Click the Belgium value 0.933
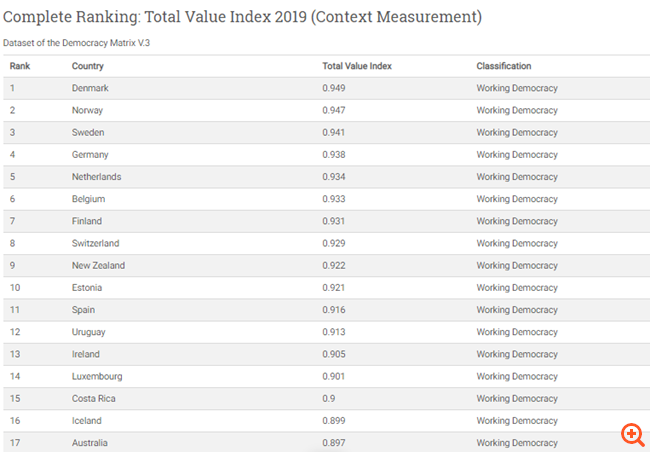Viewport: 650px width, 452px height. pos(334,199)
